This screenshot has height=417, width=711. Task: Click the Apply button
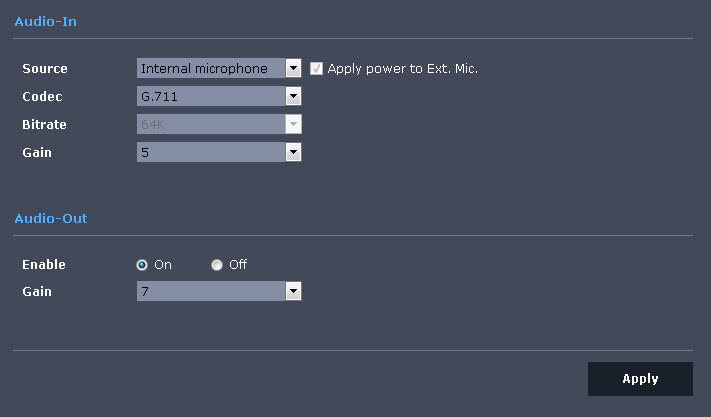(640, 379)
